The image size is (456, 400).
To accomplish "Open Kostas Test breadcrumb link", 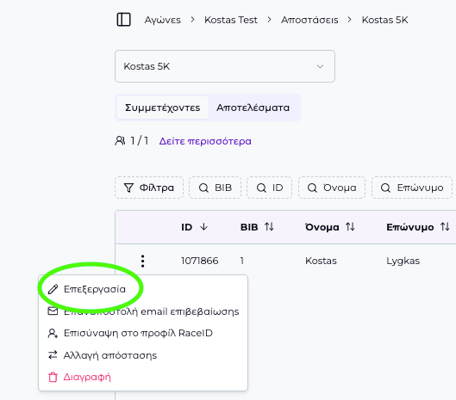I will pos(231,20).
